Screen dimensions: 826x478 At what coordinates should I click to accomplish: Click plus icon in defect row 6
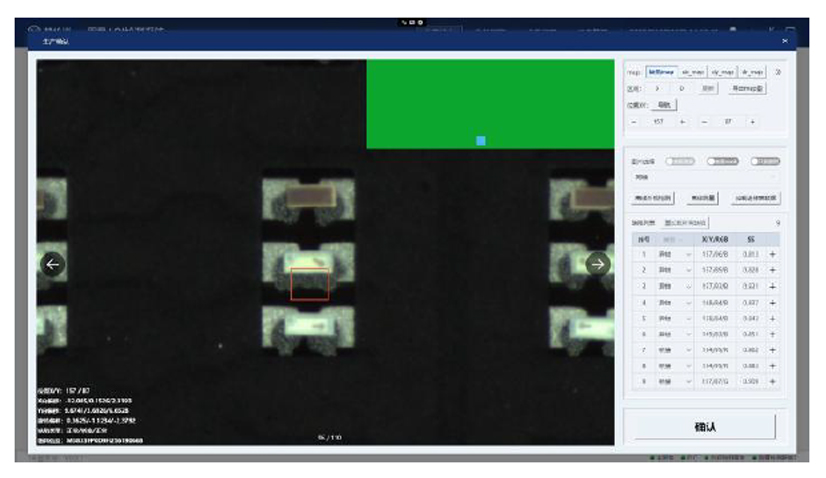pyautogui.click(x=772, y=334)
